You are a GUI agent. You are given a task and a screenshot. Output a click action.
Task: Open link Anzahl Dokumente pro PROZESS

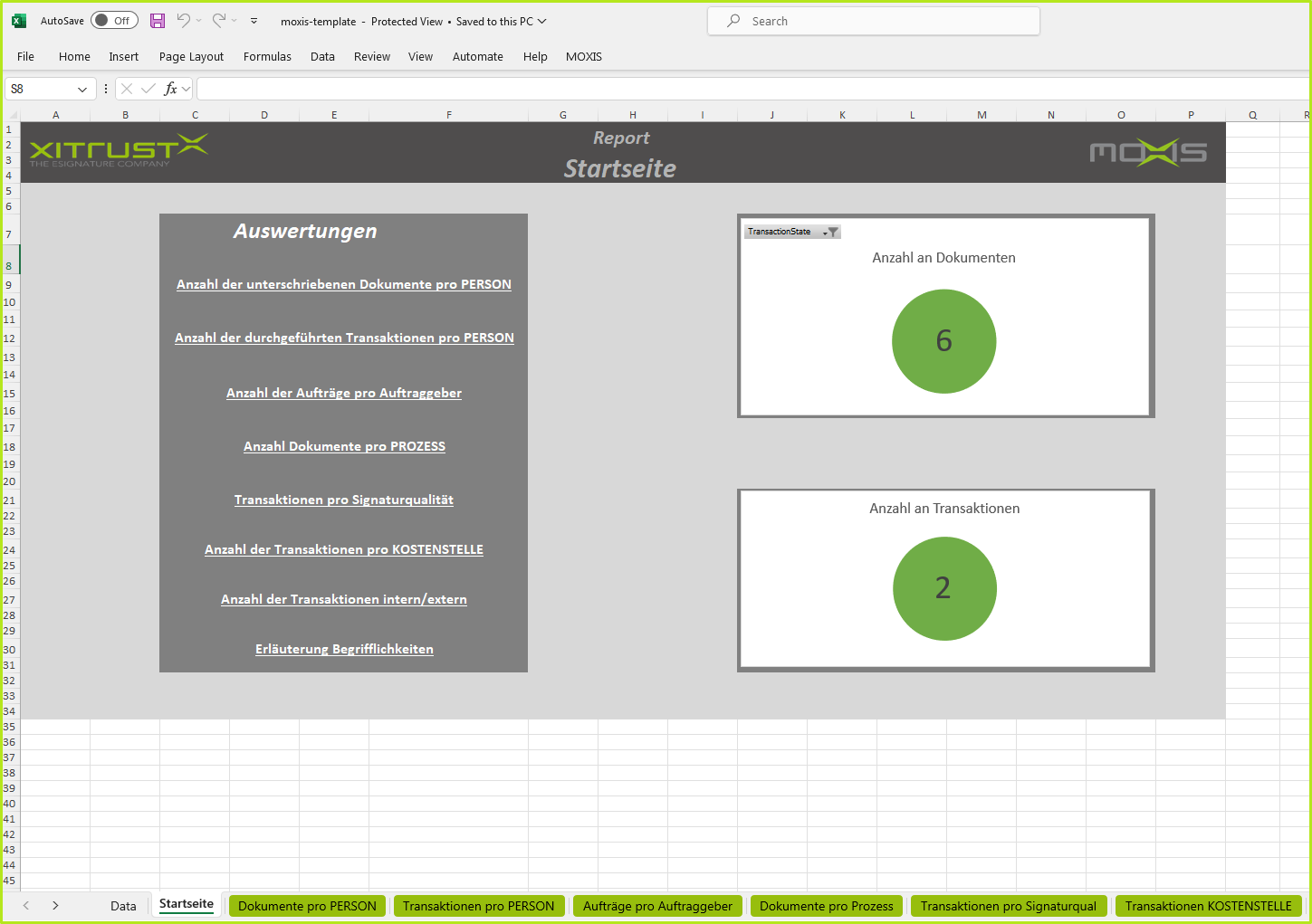point(344,446)
